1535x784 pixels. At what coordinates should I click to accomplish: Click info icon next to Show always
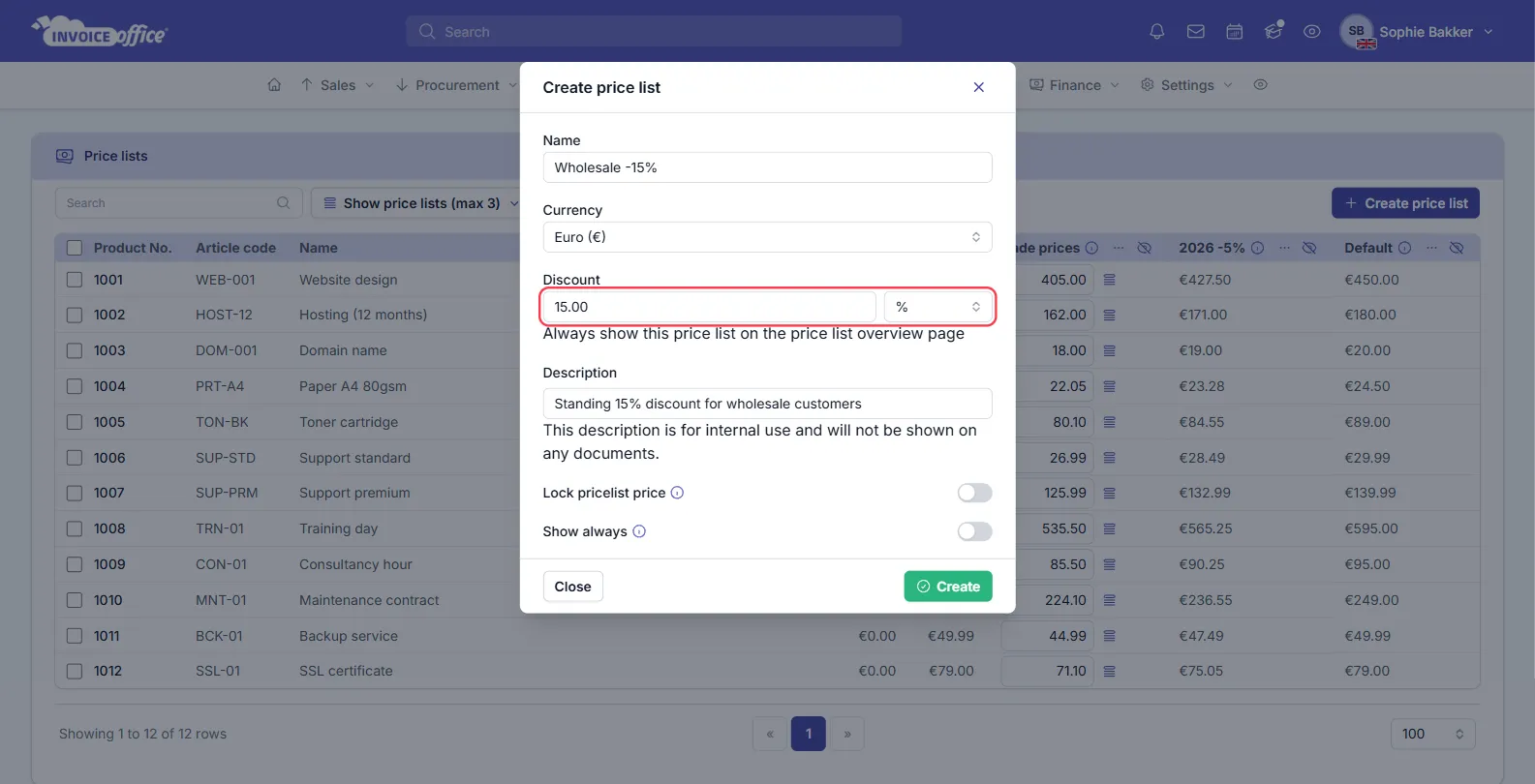pyautogui.click(x=639, y=531)
